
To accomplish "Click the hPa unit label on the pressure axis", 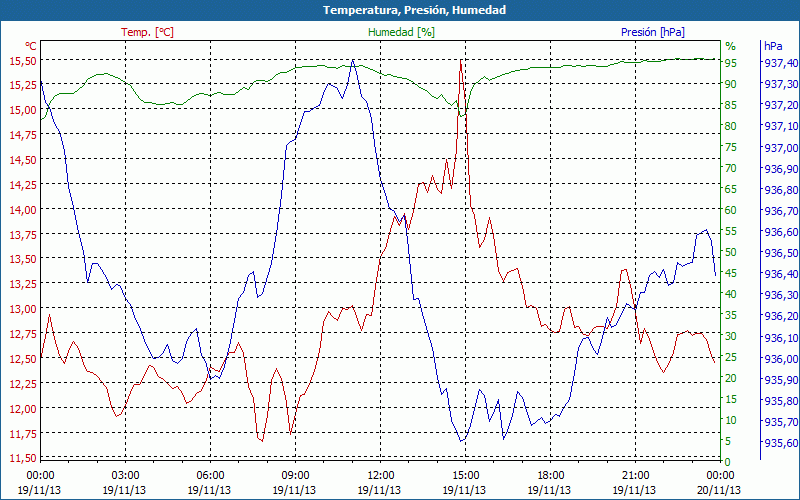I will tap(773, 46).
